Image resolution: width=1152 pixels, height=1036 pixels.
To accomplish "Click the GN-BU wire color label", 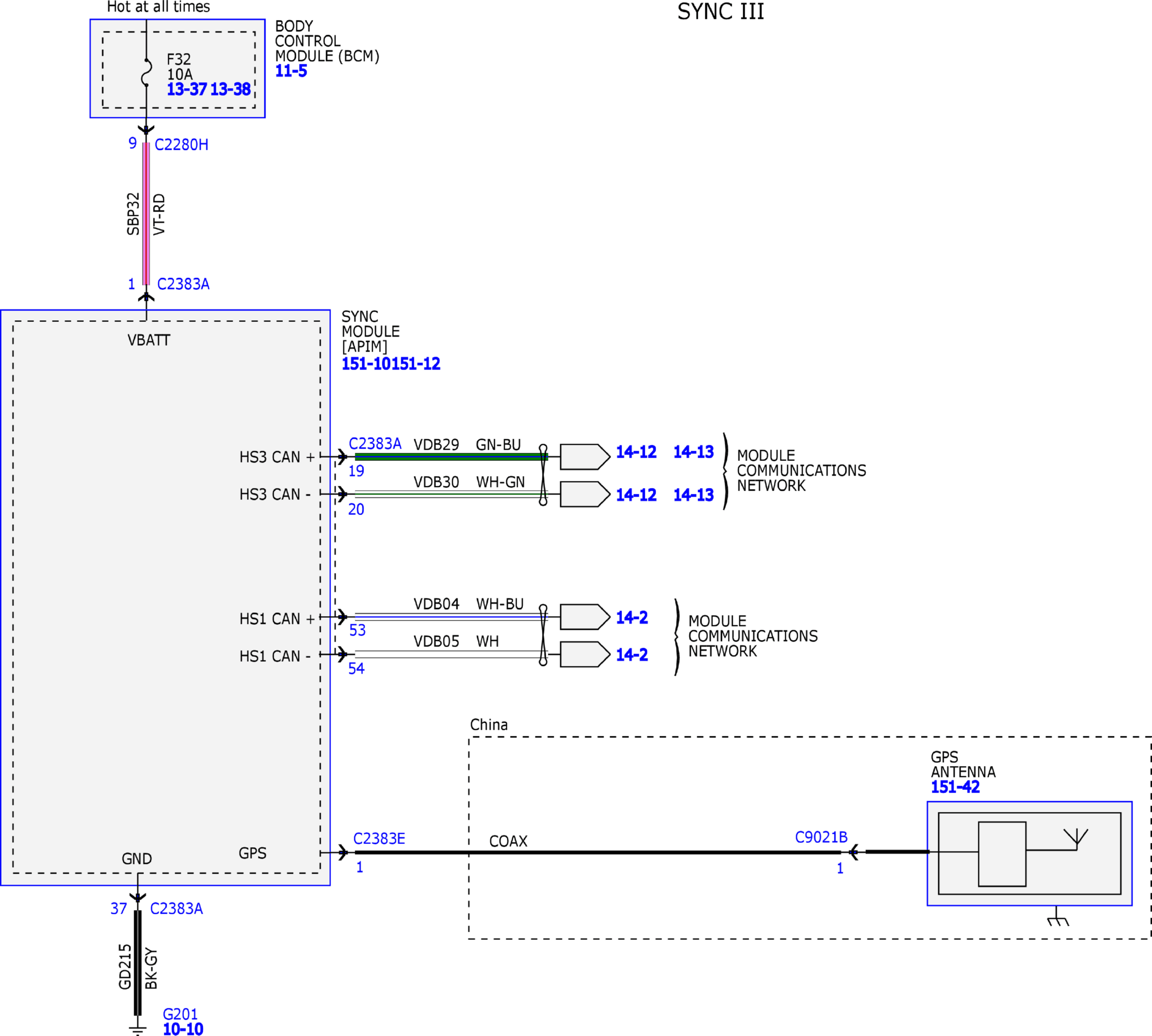I will 498,445.
